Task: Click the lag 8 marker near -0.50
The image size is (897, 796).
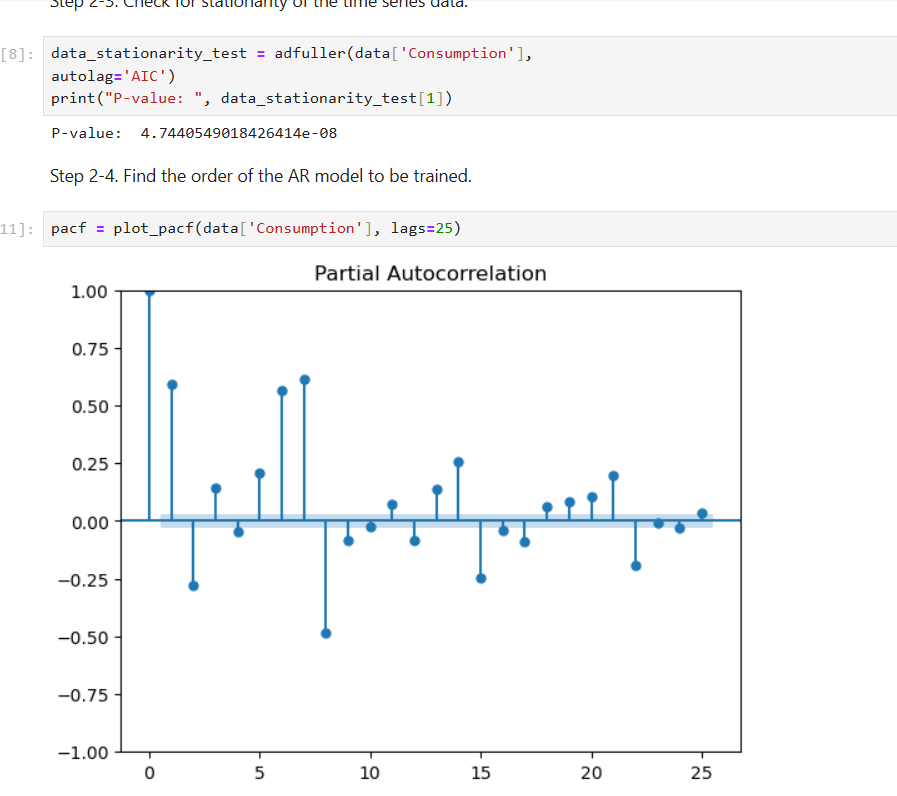Action: coord(326,633)
